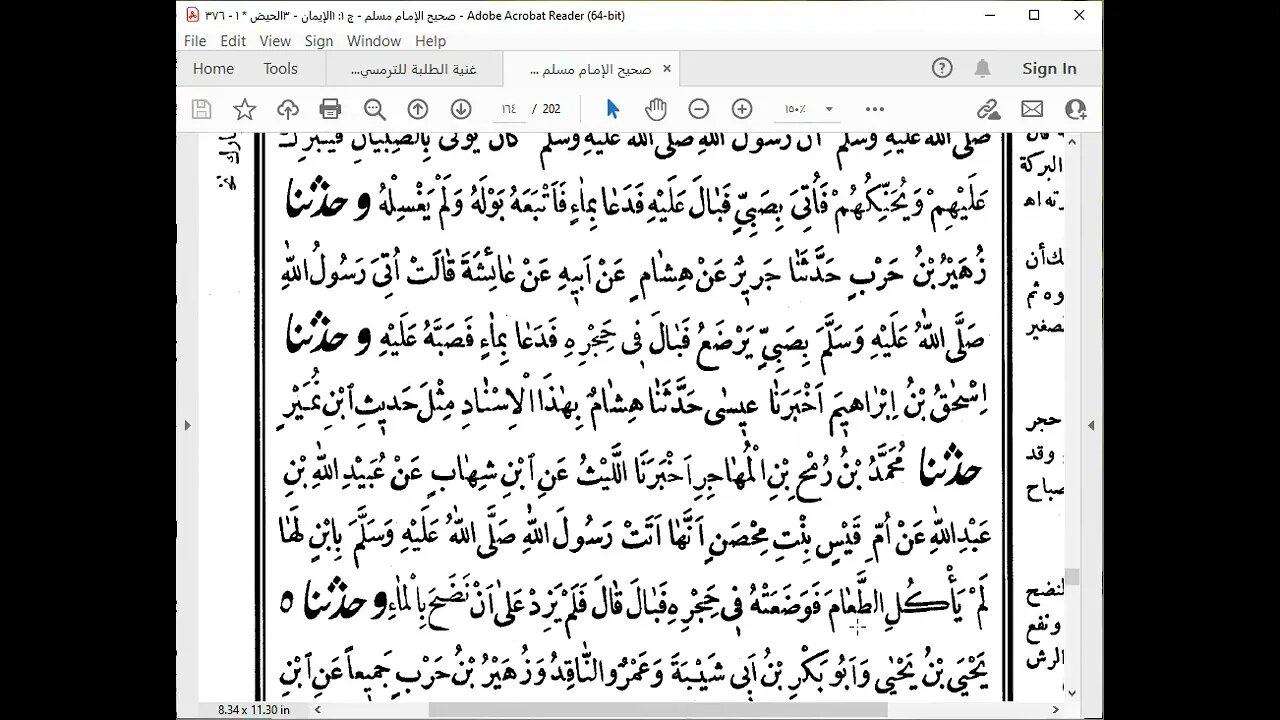The image size is (1280, 720).
Task: Open the Window menu
Action: coord(374,41)
